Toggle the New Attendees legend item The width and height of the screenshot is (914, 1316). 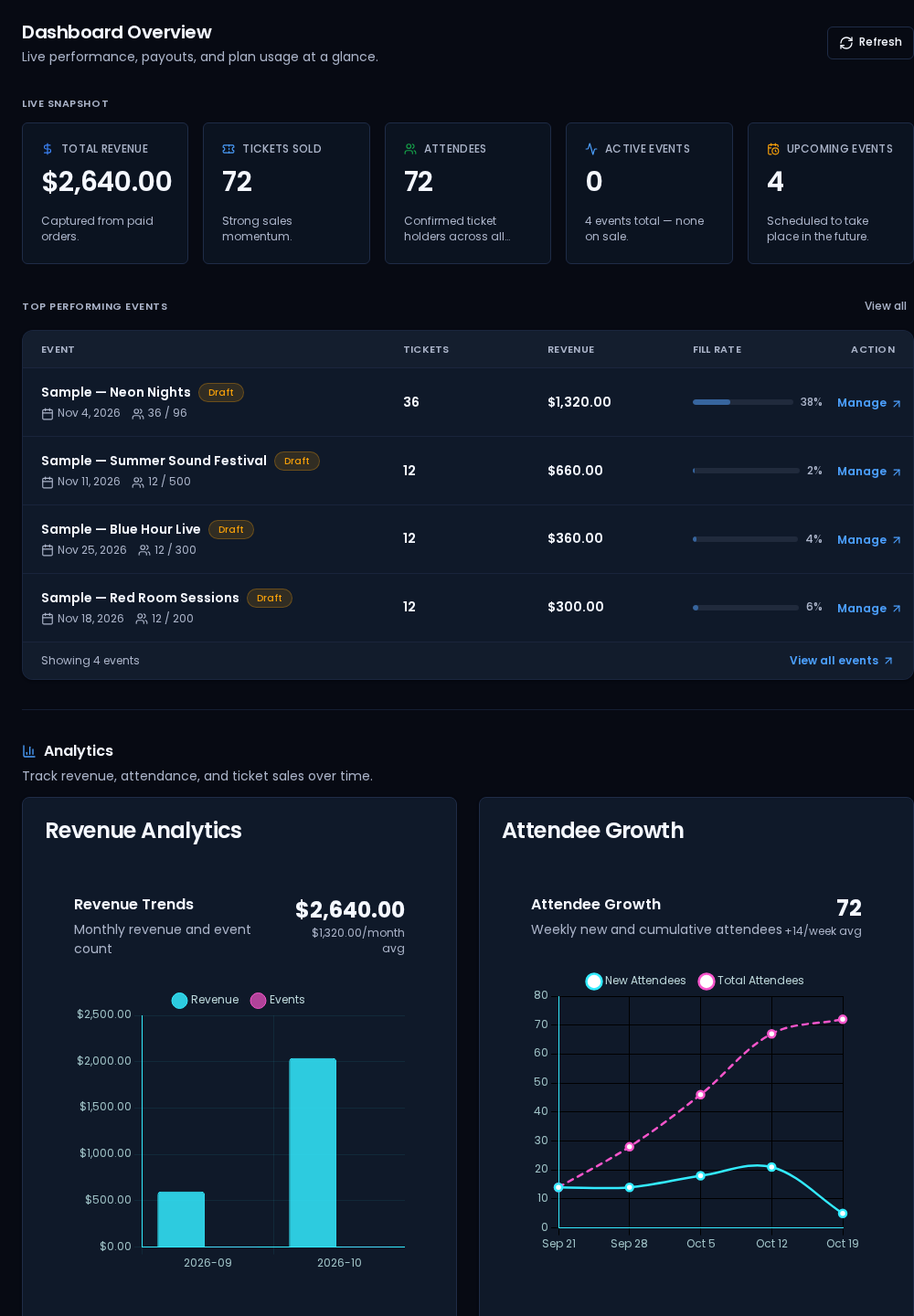tap(636, 981)
